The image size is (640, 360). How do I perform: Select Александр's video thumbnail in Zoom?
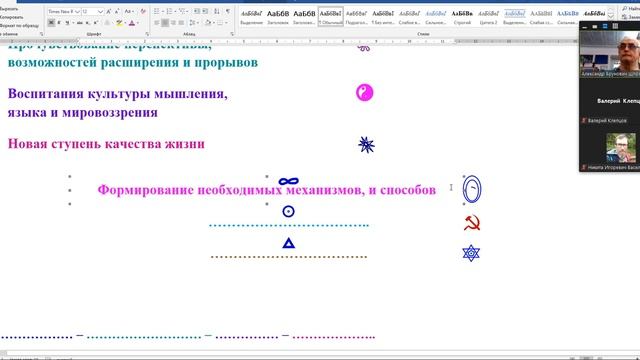(x=610, y=54)
